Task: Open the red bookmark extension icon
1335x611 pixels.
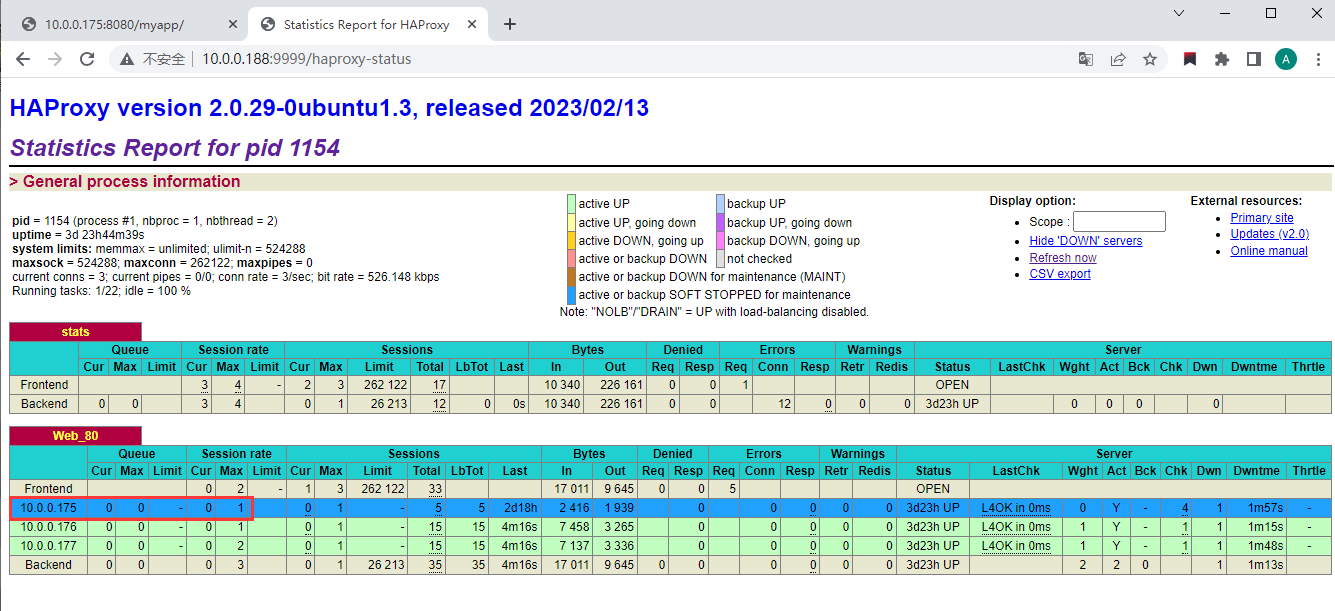Action: pyautogui.click(x=1190, y=59)
